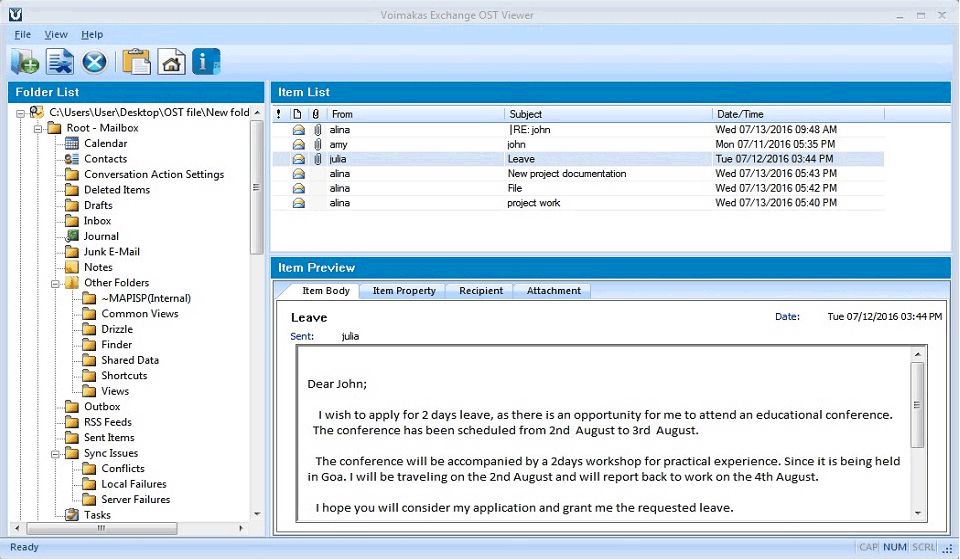This screenshot has height=560, width=960.
Task: Click the paperclip icon on alina's RE: john row
Action: (x=317, y=130)
